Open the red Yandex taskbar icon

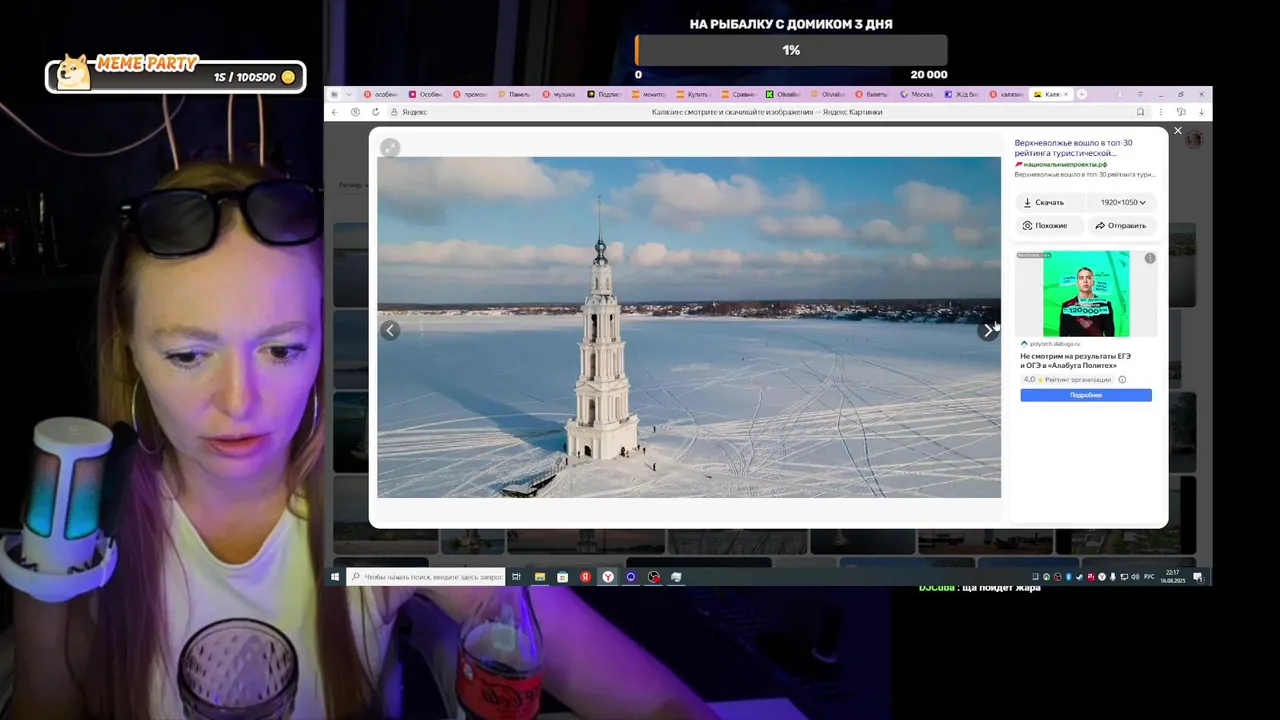pyautogui.click(x=585, y=577)
